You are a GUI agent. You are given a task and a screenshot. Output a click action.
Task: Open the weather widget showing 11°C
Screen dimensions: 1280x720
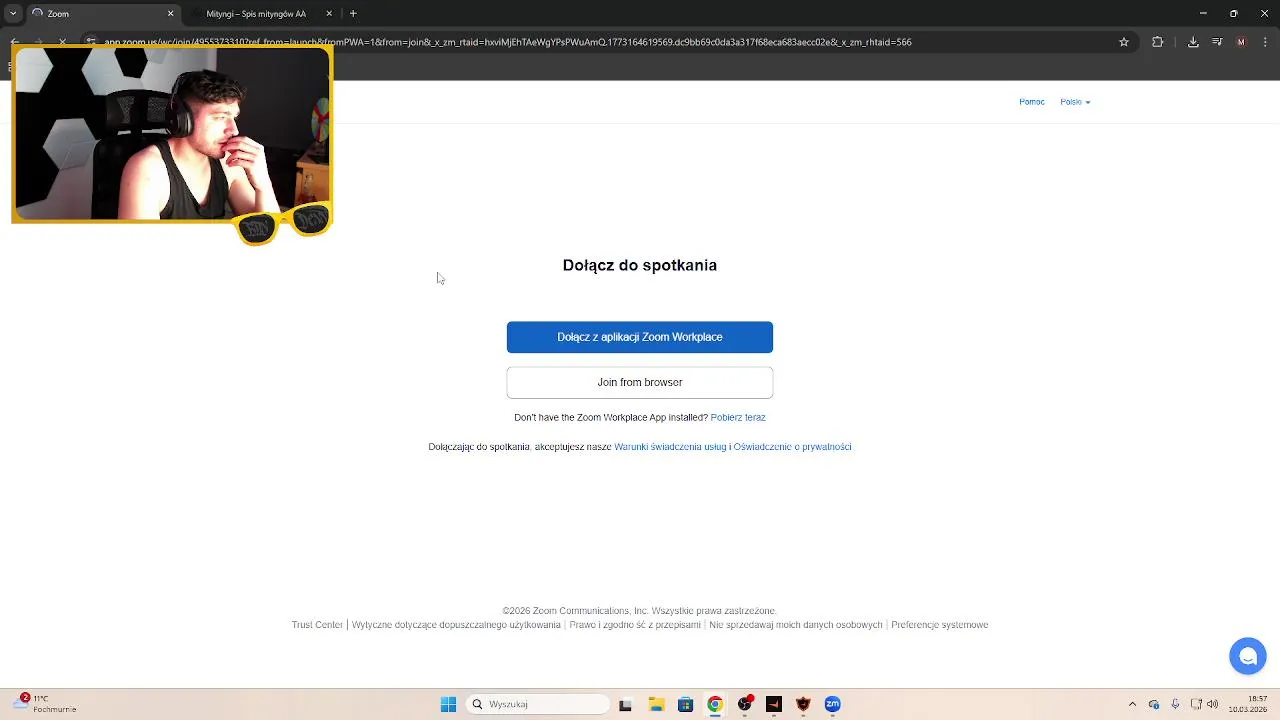point(46,704)
